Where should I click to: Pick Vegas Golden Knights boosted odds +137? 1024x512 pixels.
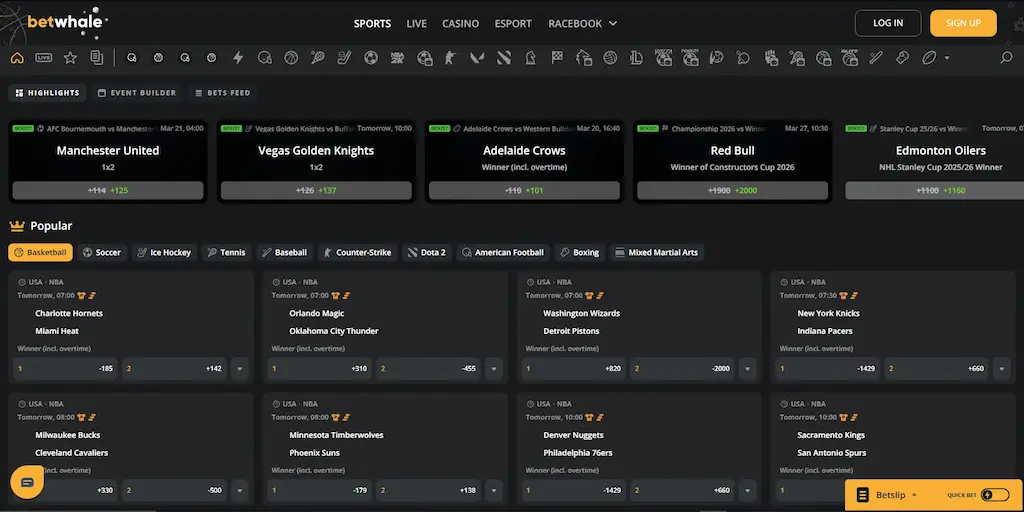(x=316, y=191)
